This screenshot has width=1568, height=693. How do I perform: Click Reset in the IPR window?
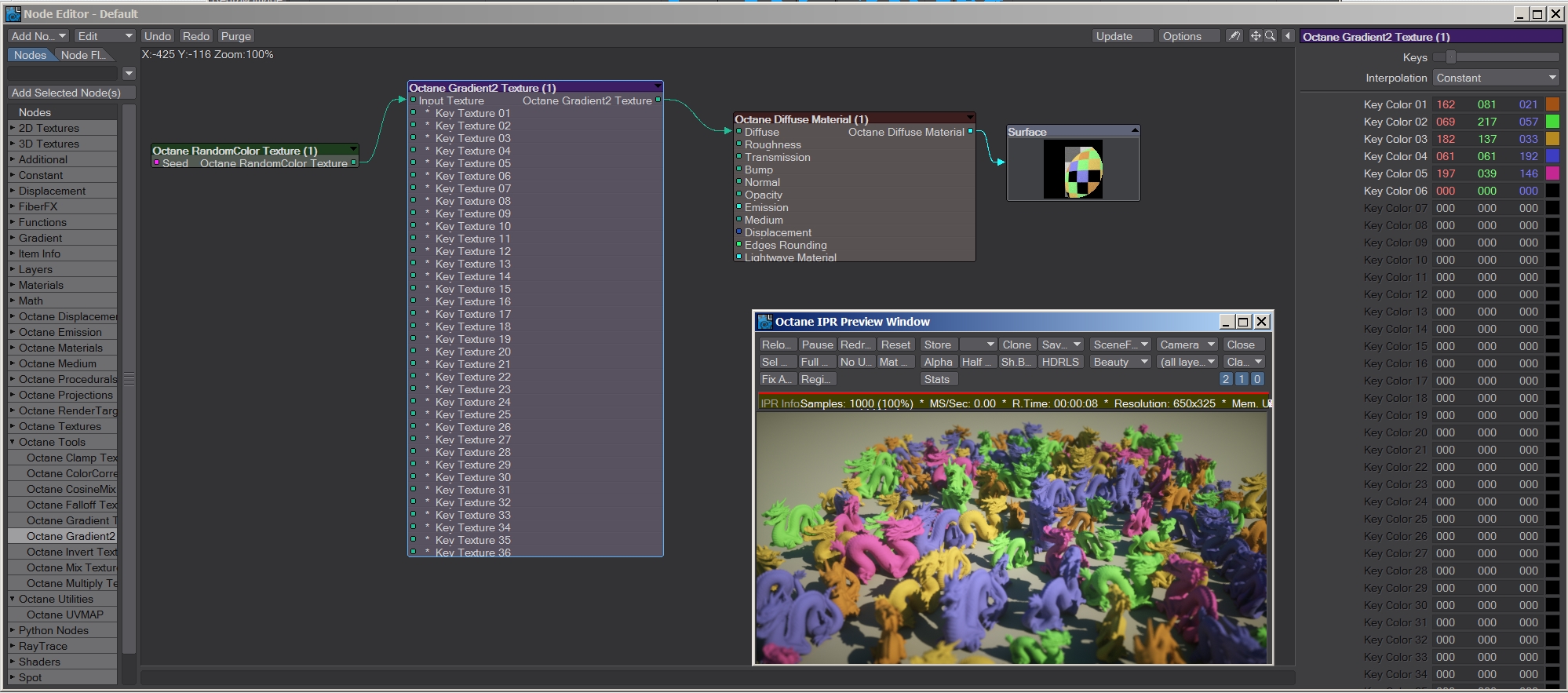coord(895,345)
